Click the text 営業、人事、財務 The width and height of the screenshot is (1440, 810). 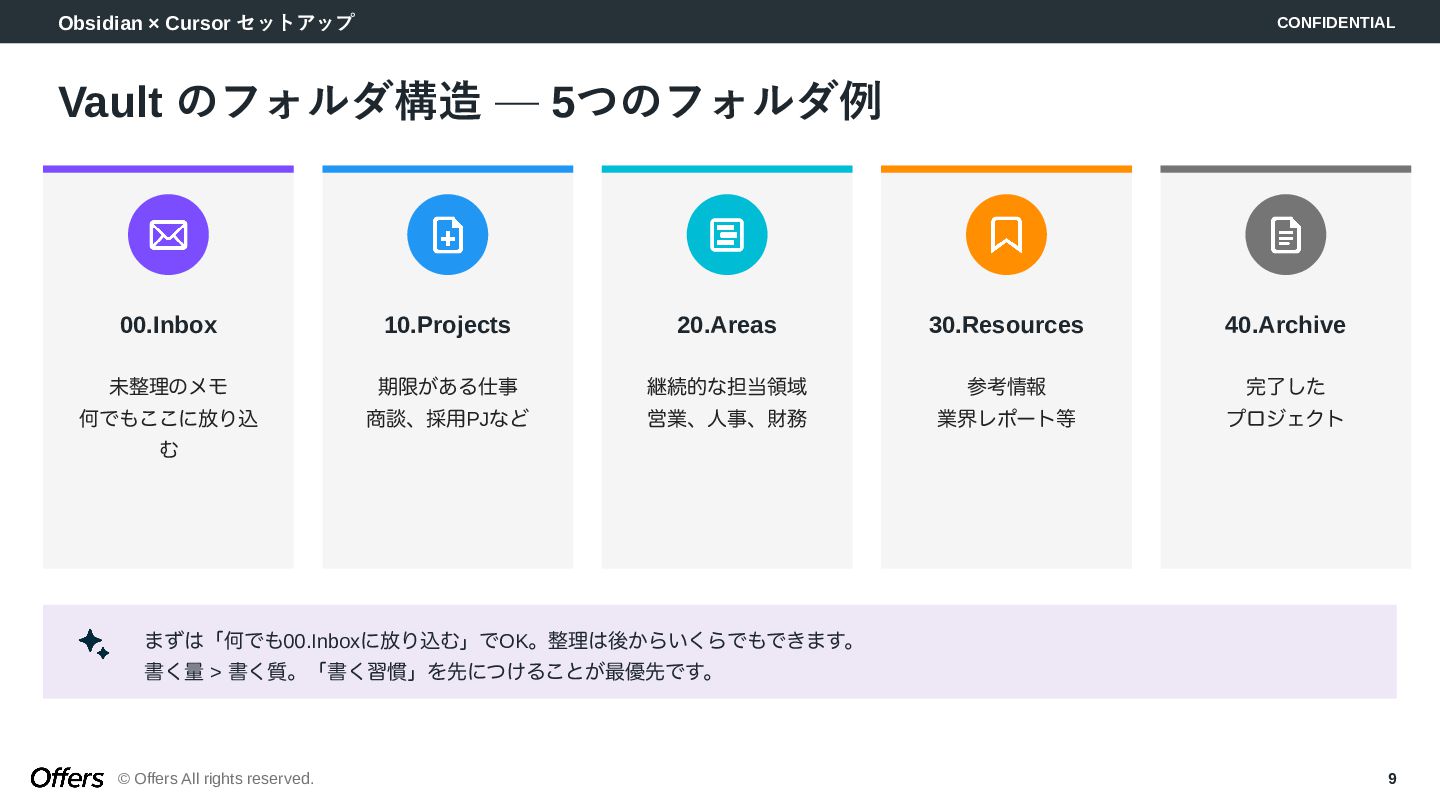pyautogui.click(x=727, y=418)
